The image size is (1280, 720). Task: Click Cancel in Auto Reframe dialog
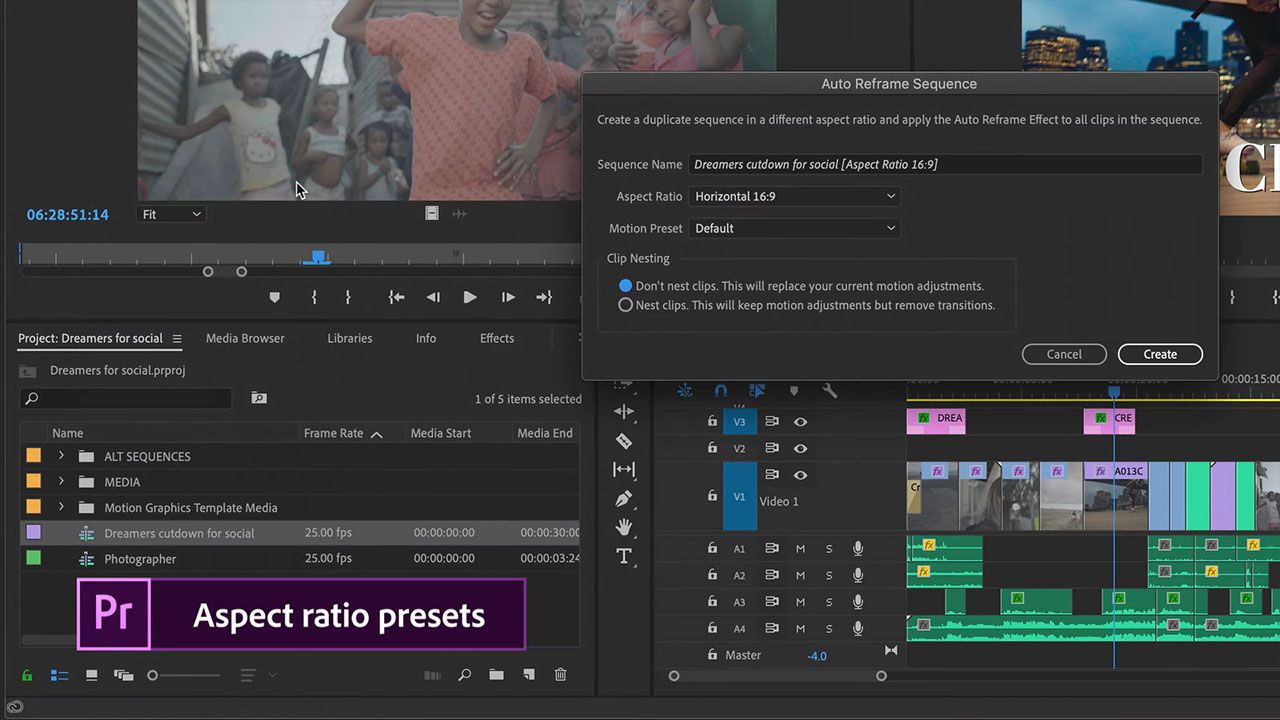(x=1064, y=354)
